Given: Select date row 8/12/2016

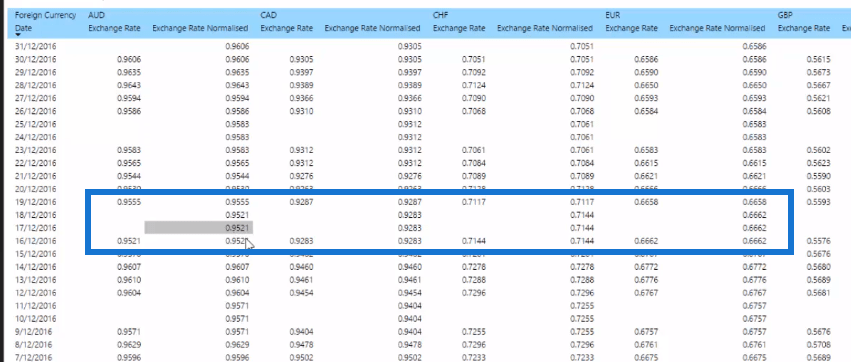Looking at the screenshot, I should (x=35, y=345).
